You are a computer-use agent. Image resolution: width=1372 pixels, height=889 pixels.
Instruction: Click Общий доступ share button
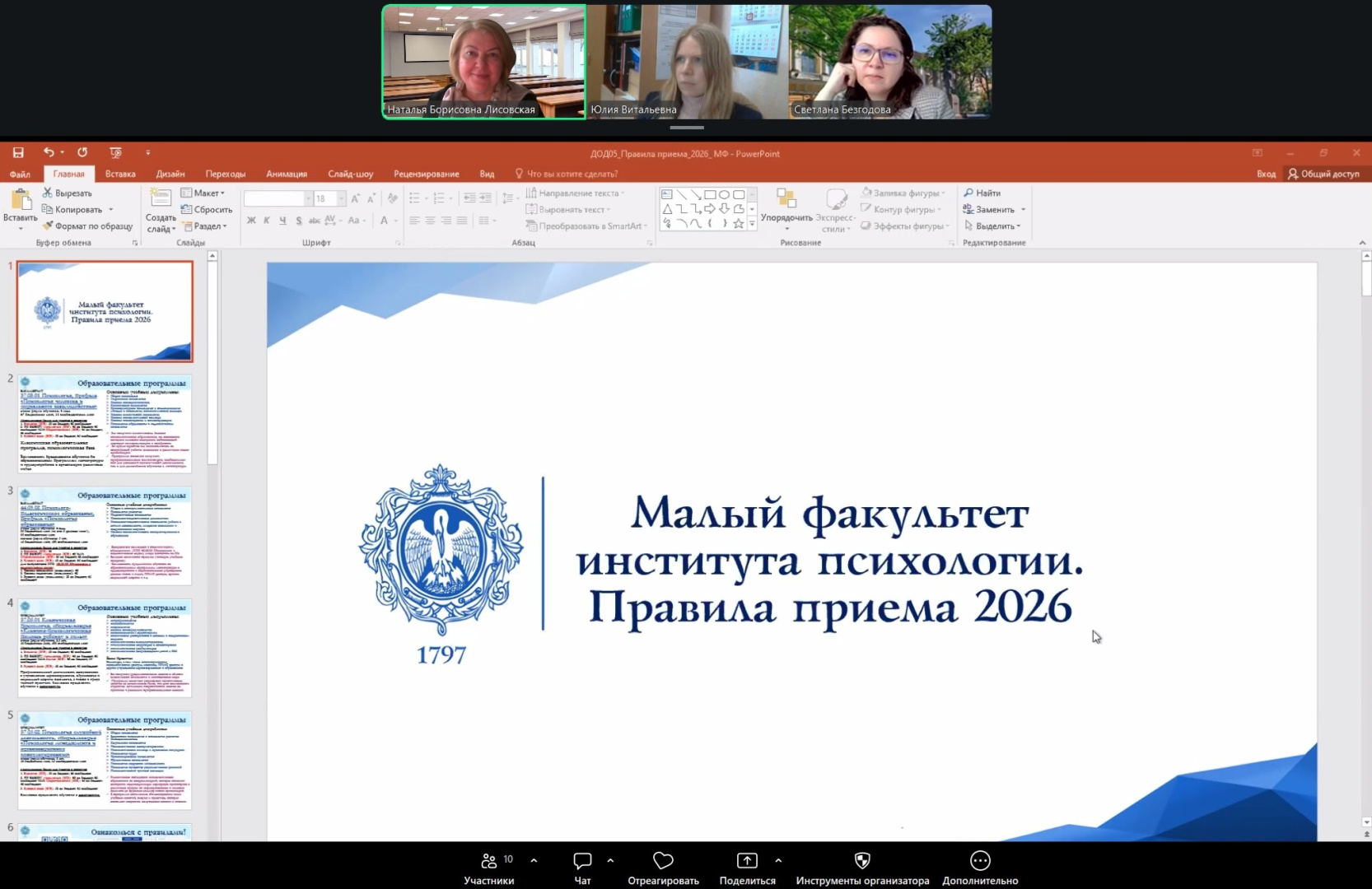1323,174
